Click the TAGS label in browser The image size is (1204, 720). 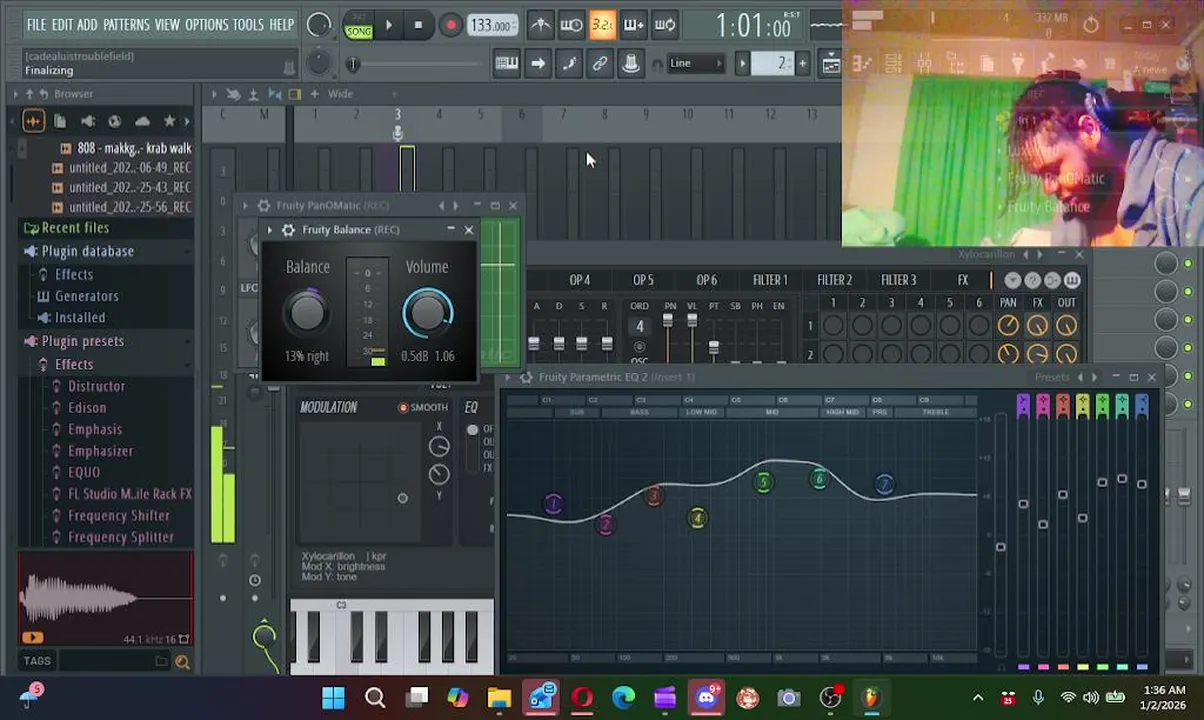[x=37, y=661]
